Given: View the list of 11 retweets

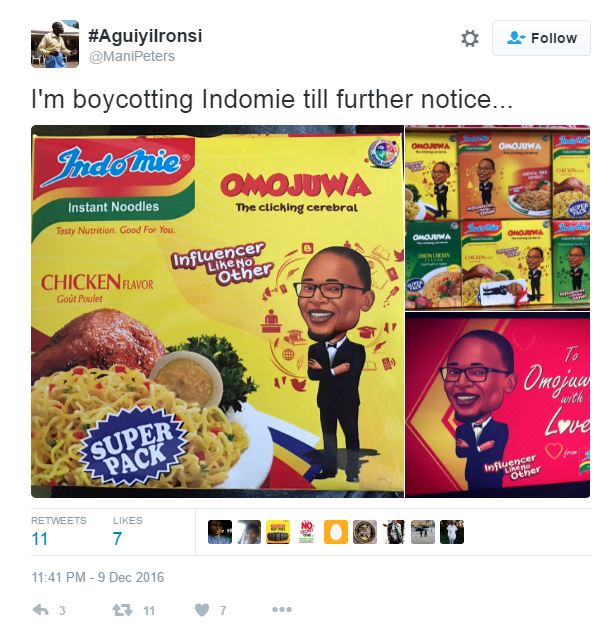Looking at the screenshot, I should click(58, 532).
